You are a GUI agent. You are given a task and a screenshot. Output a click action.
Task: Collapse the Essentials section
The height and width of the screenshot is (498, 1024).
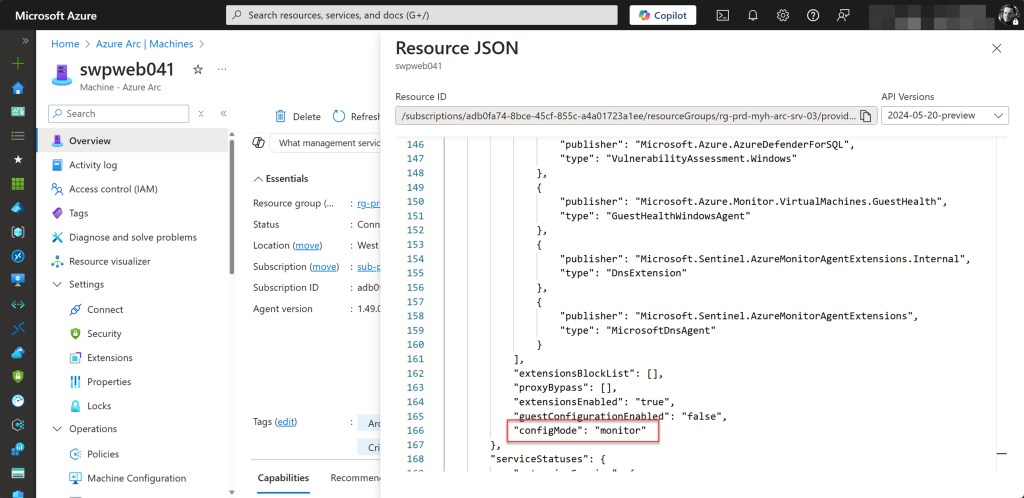257,179
